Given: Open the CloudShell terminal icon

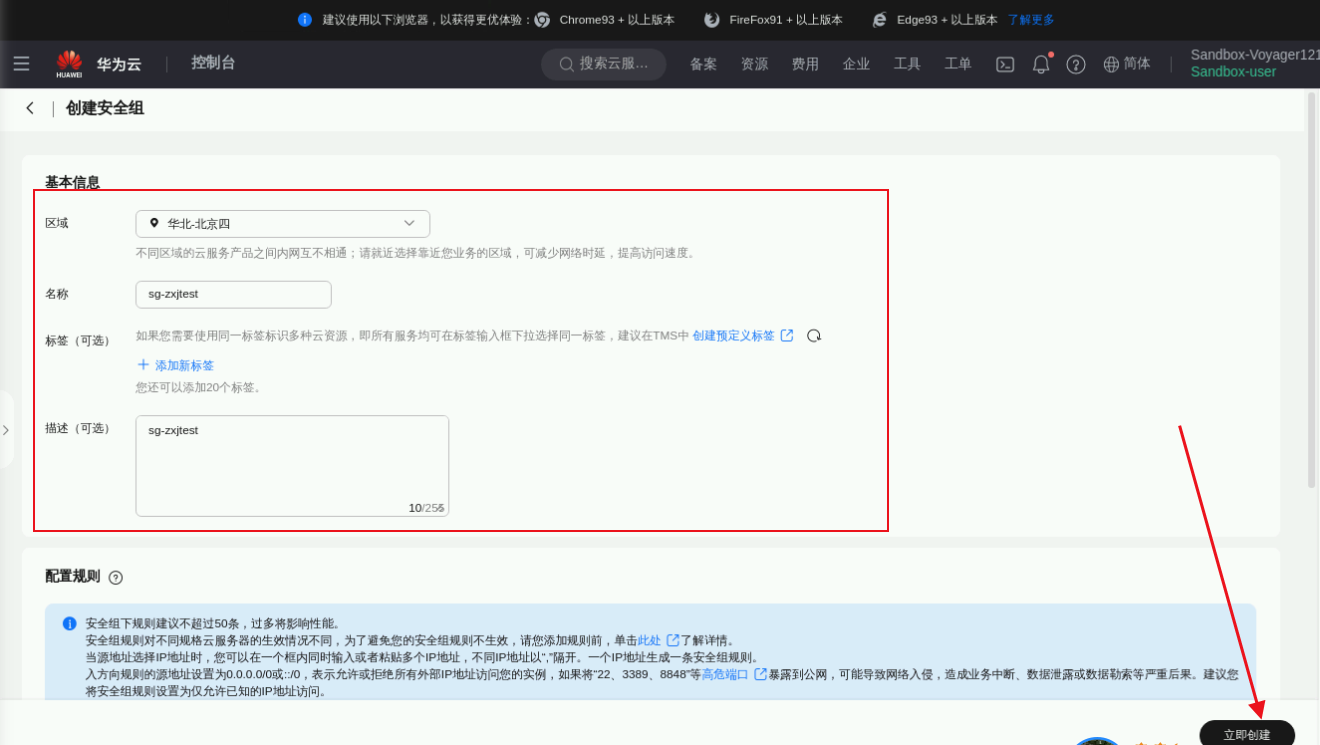Looking at the screenshot, I should 1005,64.
